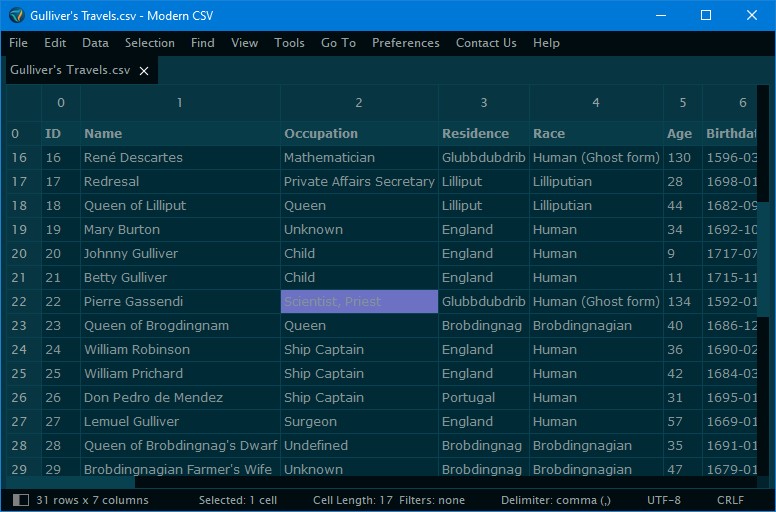776x512 pixels.
Task: Open the Contact Us menu
Action: coord(486,43)
